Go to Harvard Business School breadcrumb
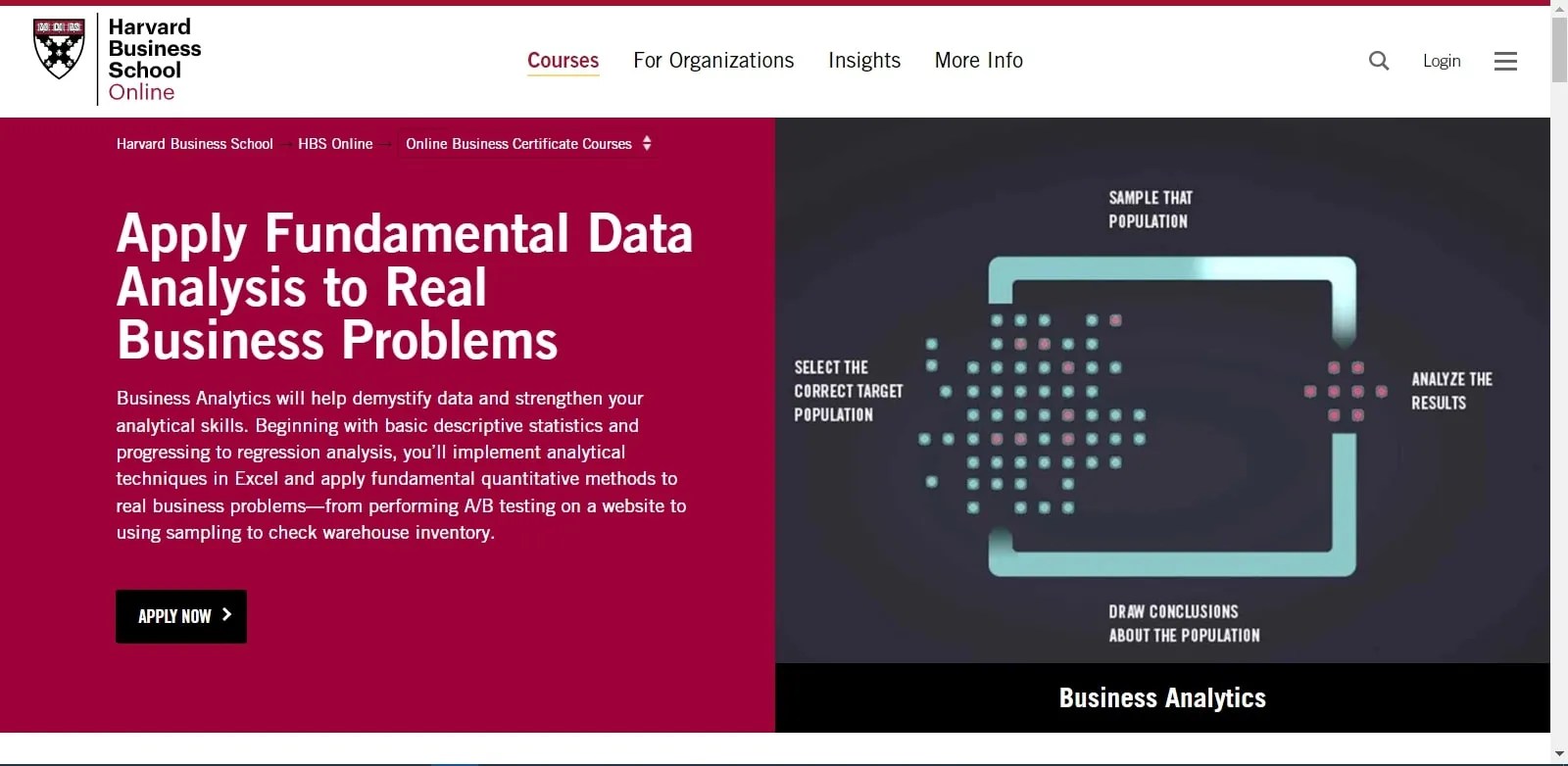Image resolution: width=1568 pixels, height=766 pixels. coord(195,144)
